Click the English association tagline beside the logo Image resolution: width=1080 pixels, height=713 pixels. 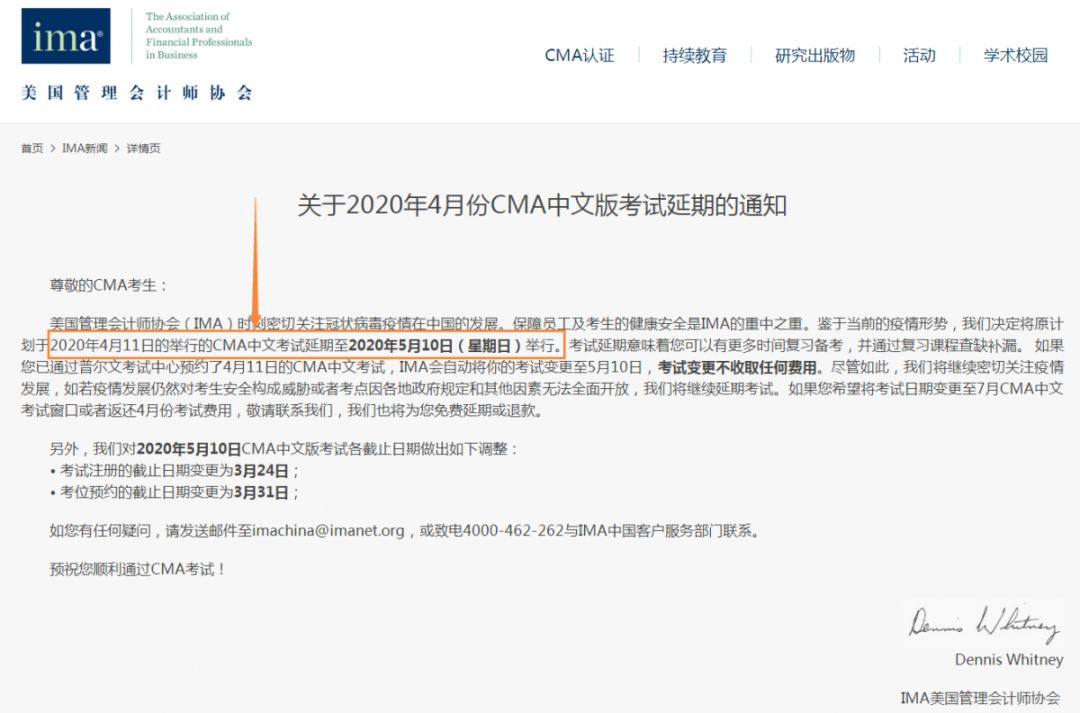coord(198,36)
